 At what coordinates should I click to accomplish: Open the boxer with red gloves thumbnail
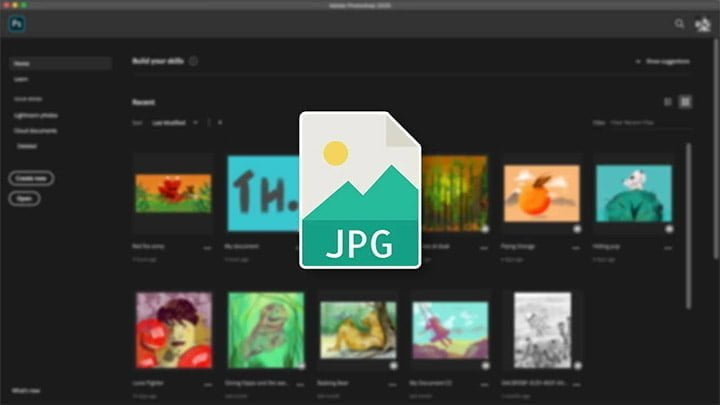[174, 330]
